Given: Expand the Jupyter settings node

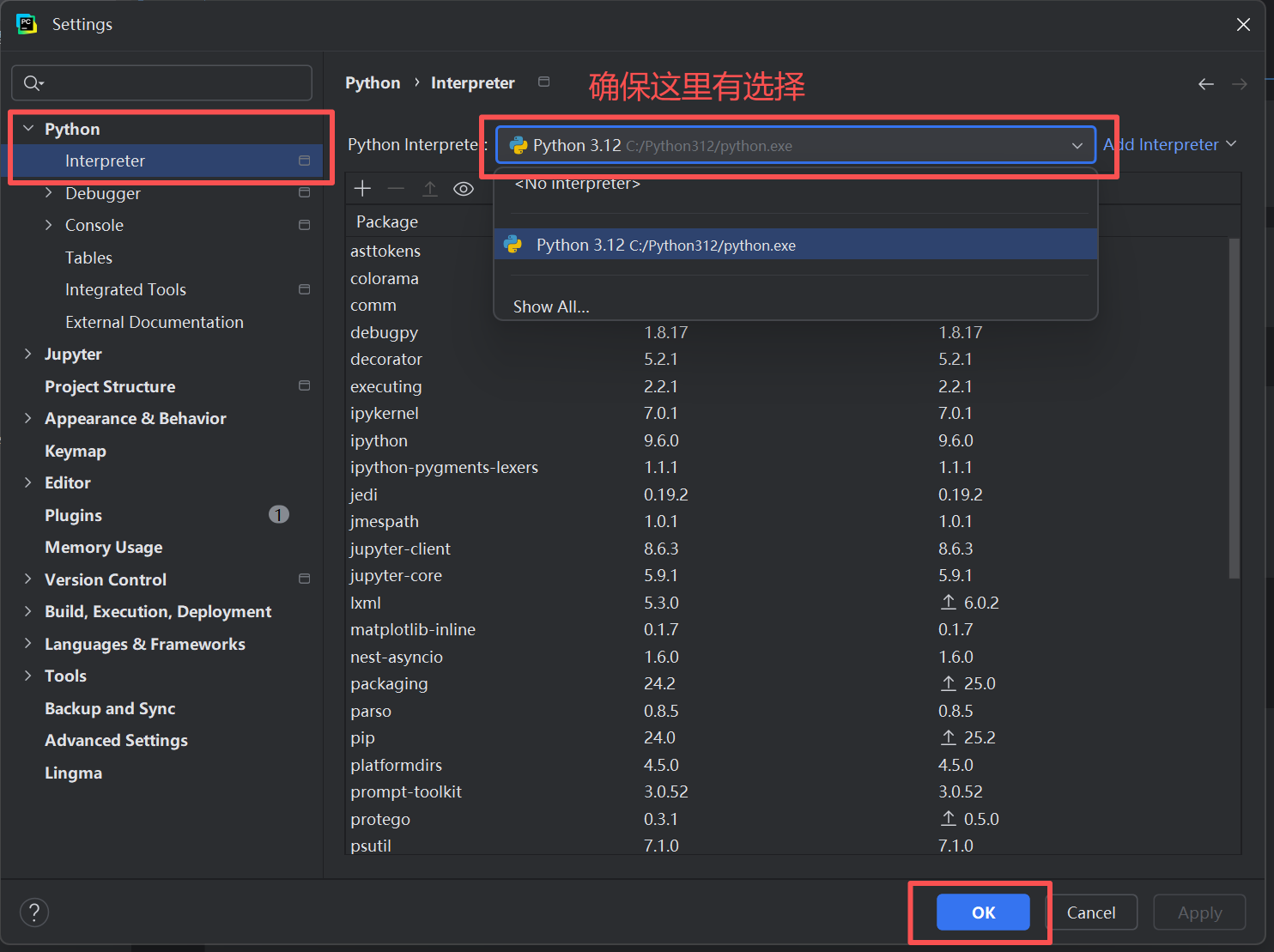Looking at the screenshot, I should coord(27,355).
